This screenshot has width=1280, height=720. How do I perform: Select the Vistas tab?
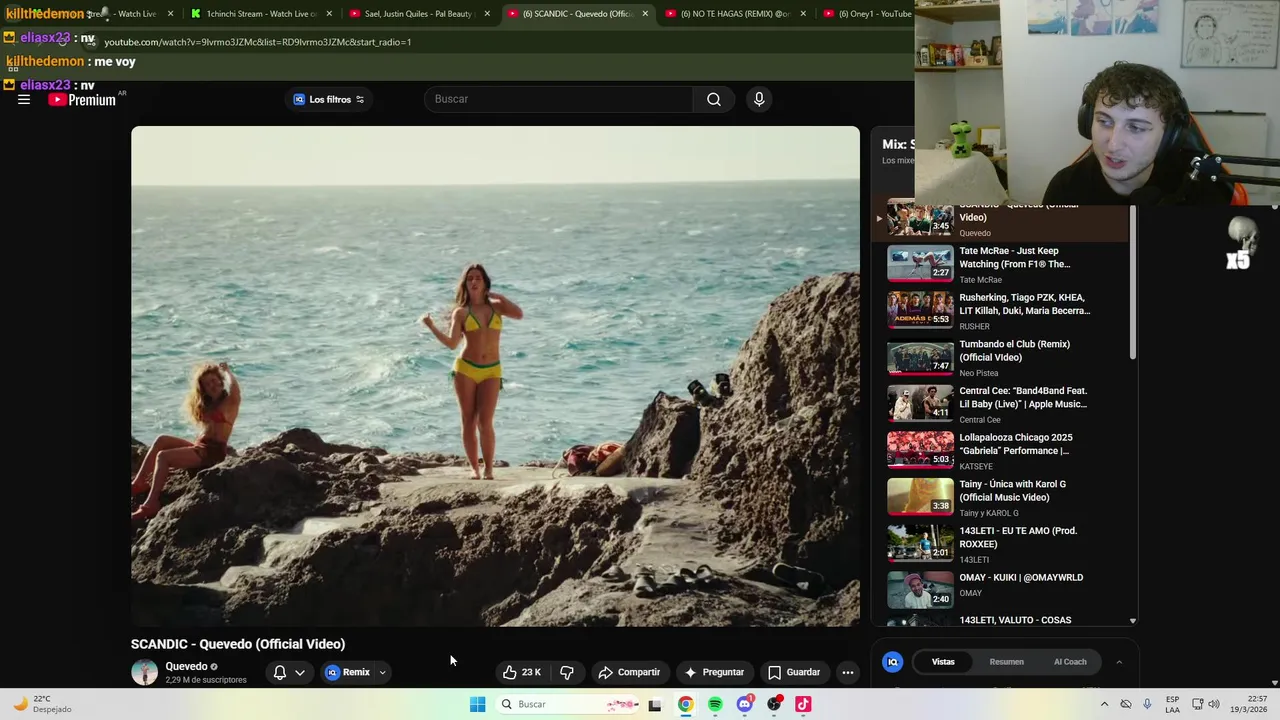943,661
